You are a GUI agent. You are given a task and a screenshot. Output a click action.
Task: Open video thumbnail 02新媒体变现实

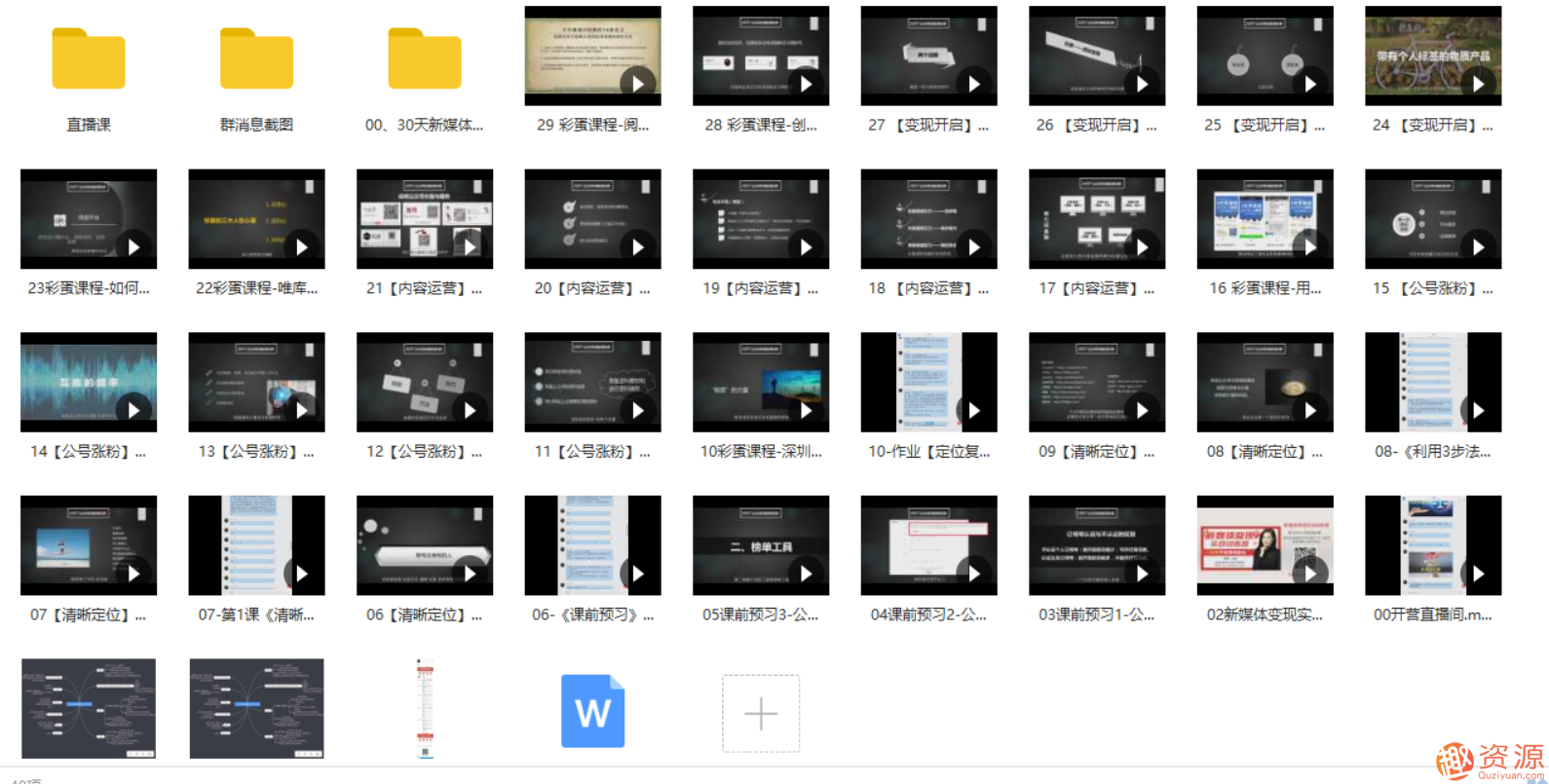coord(1265,545)
